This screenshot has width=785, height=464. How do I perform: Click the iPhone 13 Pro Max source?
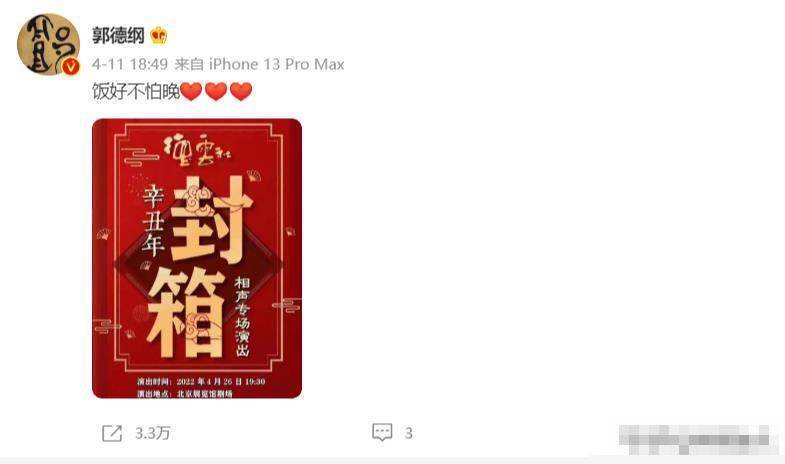[276, 64]
